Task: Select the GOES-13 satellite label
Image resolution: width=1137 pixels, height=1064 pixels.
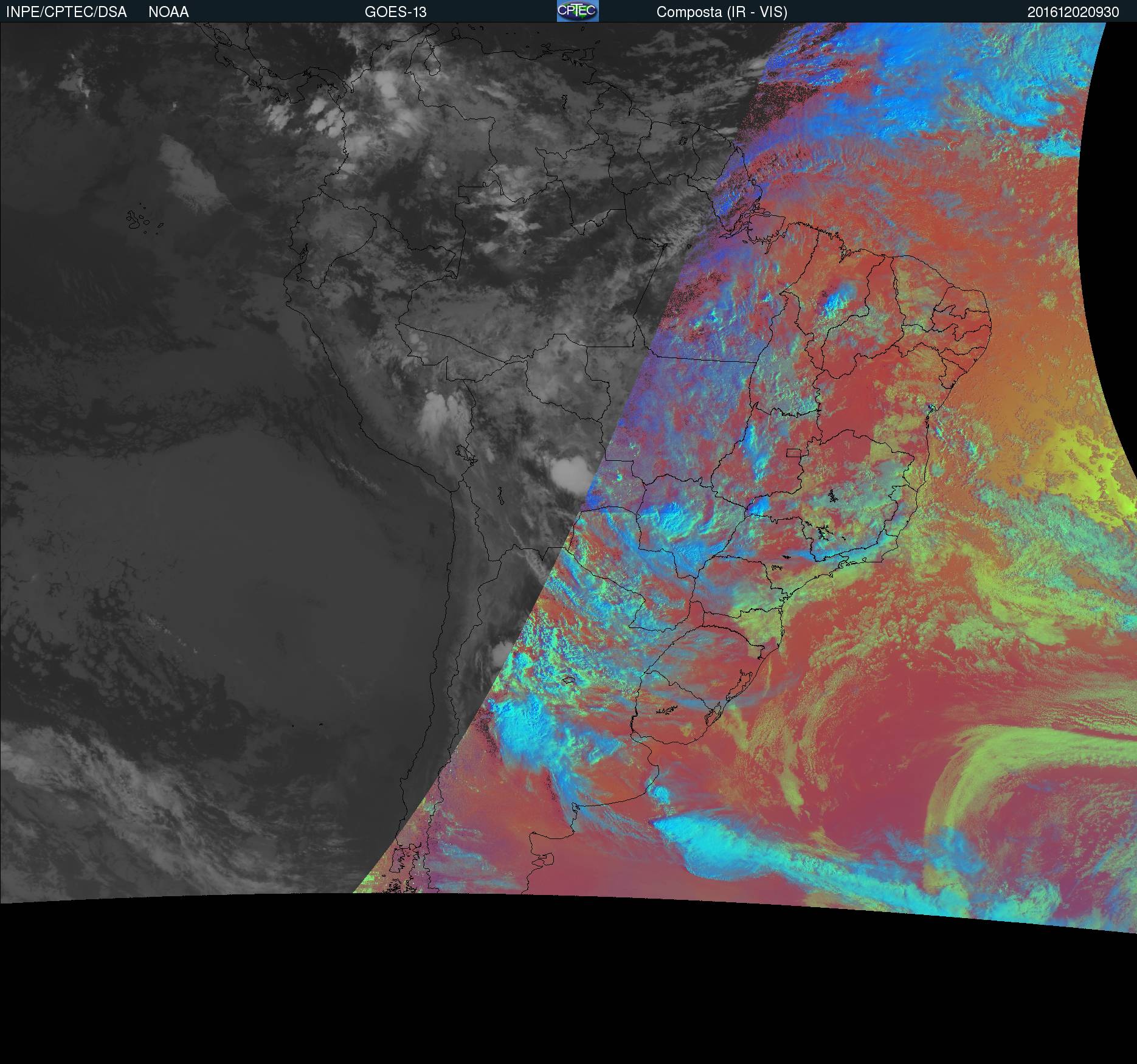Action: point(395,12)
